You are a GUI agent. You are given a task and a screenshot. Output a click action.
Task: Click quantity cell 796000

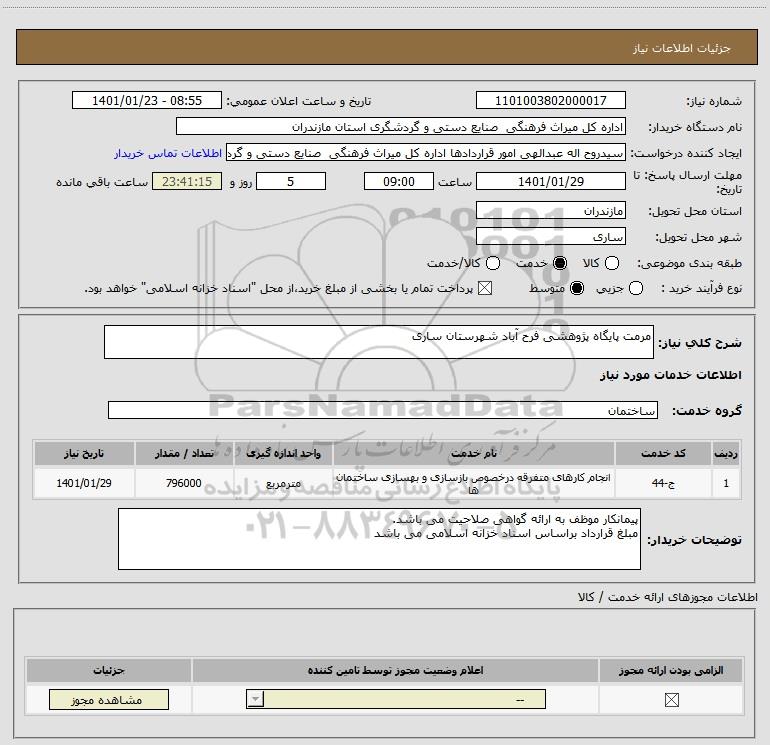184,483
